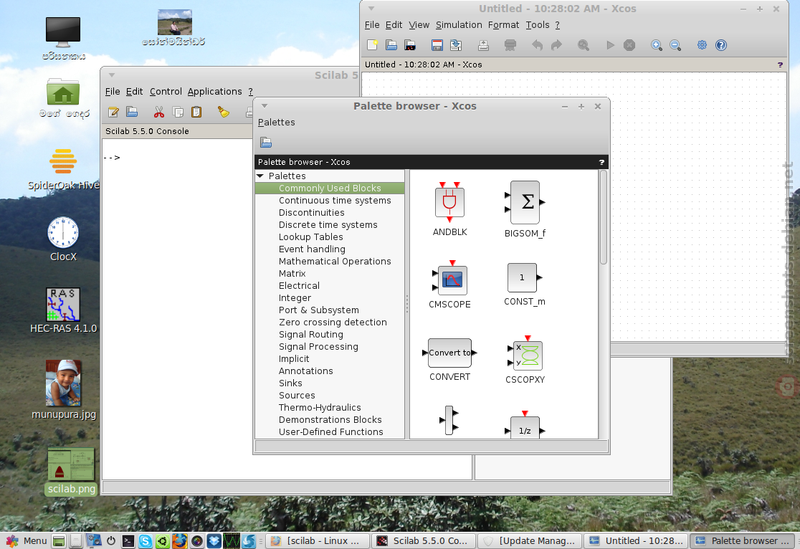Select the BIGSOM_f sum block
The width and height of the screenshot is (800, 549).
tap(524, 209)
